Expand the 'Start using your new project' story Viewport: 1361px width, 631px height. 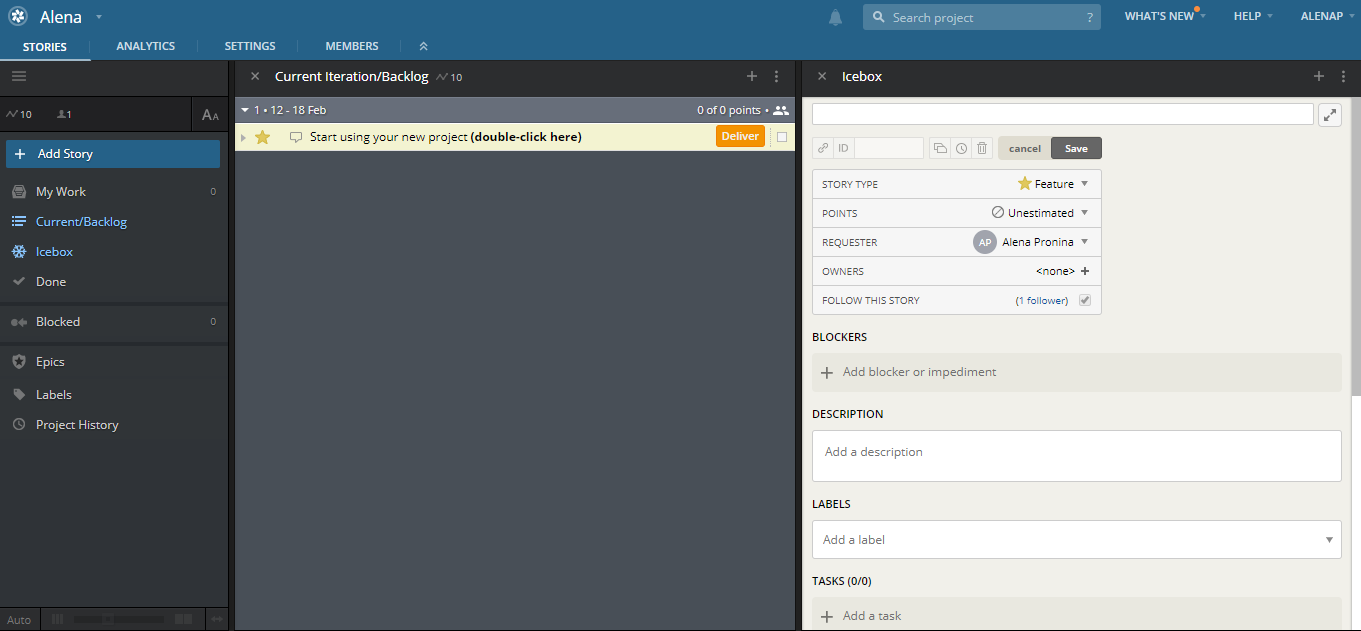(243, 137)
